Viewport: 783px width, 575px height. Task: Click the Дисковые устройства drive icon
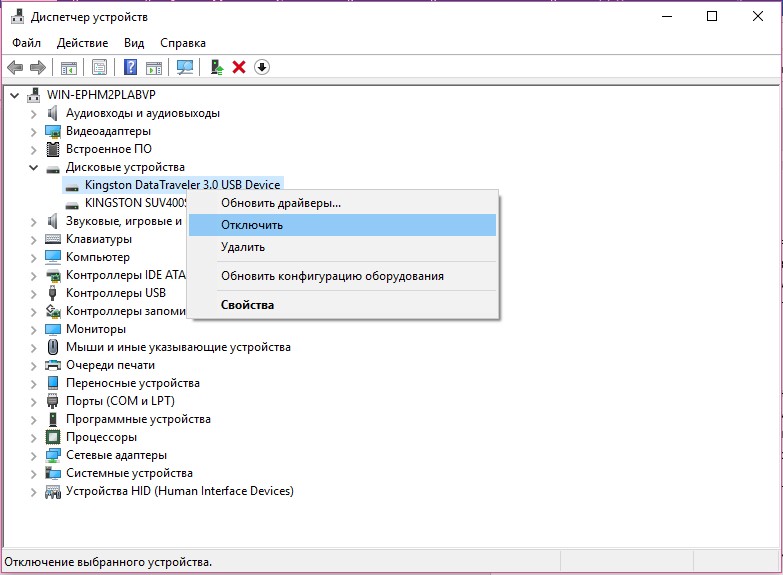[53, 169]
